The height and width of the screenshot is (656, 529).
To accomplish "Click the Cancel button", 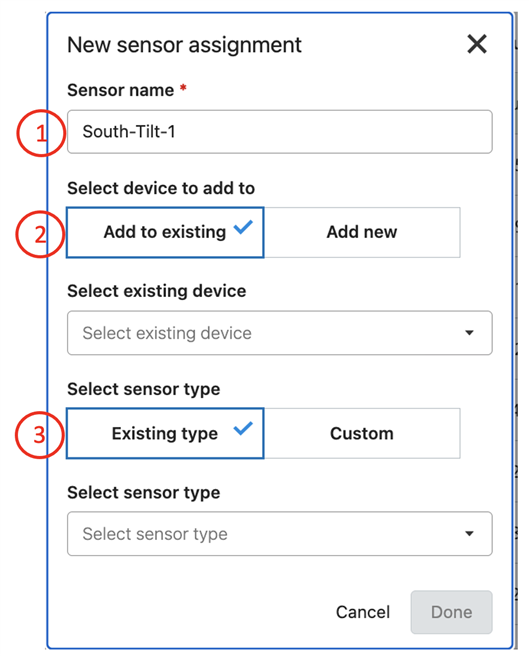I will click(x=363, y=612).
